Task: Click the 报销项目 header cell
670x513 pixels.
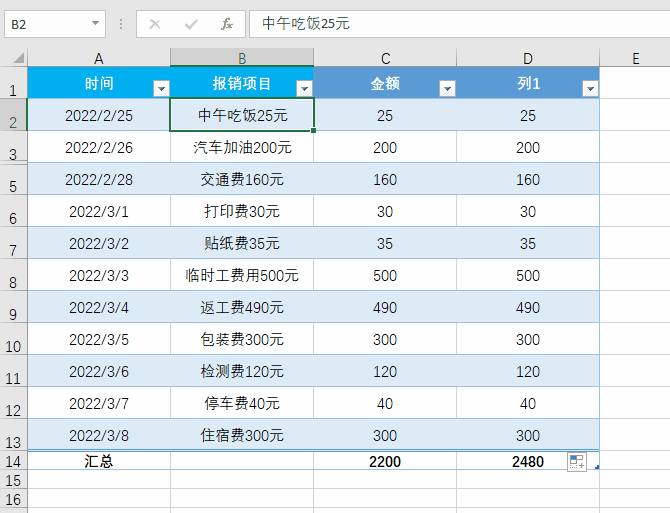Action: pos(242,83)
